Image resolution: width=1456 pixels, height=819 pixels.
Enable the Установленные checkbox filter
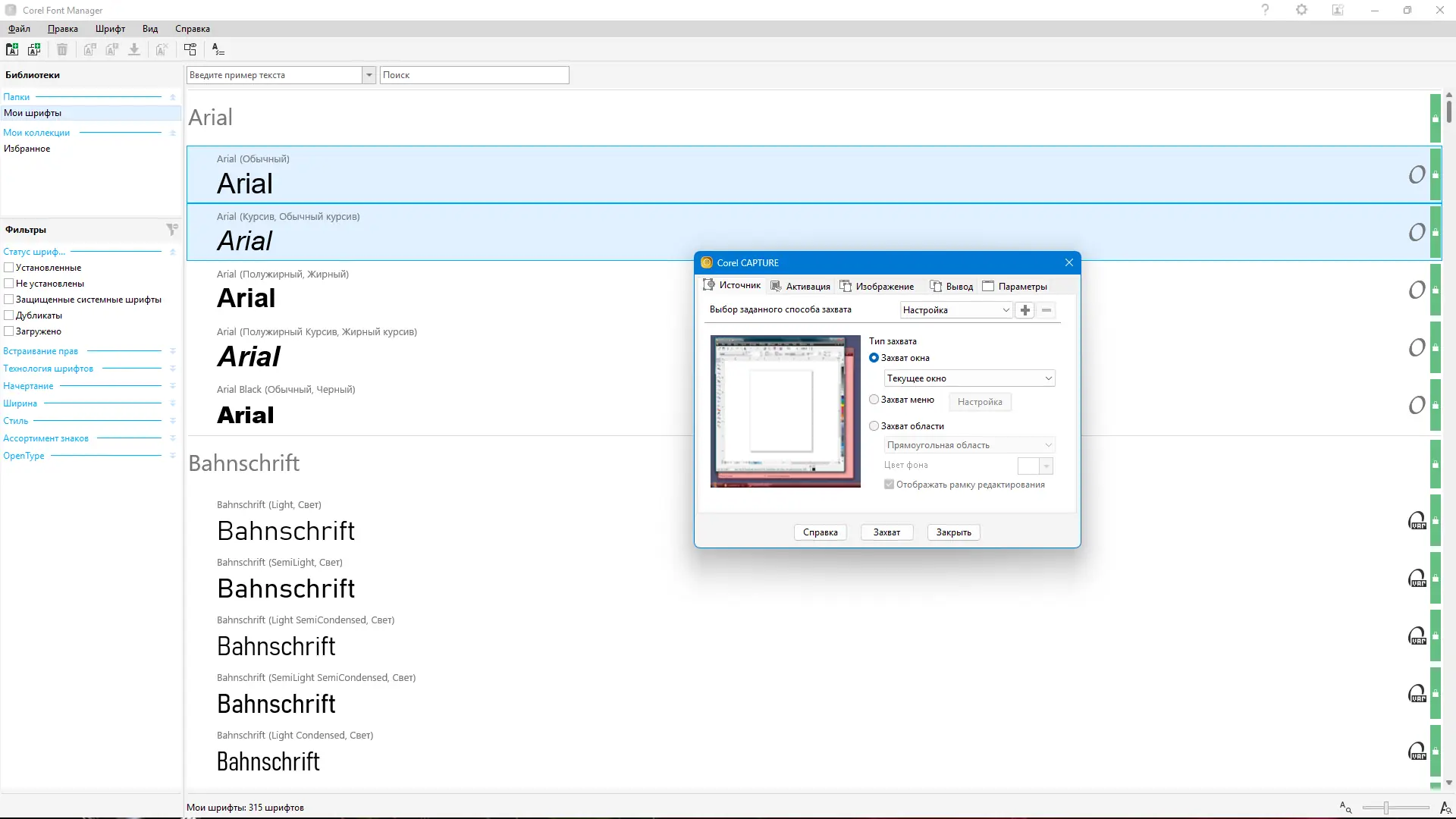pyautogui.click(x=9, y=268)
